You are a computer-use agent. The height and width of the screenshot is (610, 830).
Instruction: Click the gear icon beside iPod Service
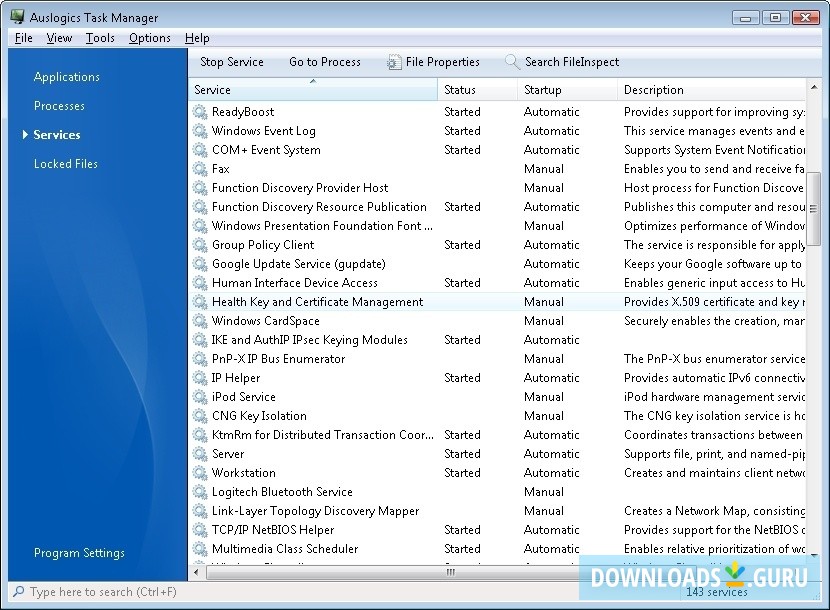pyautogui.click(x=200, y=397)
